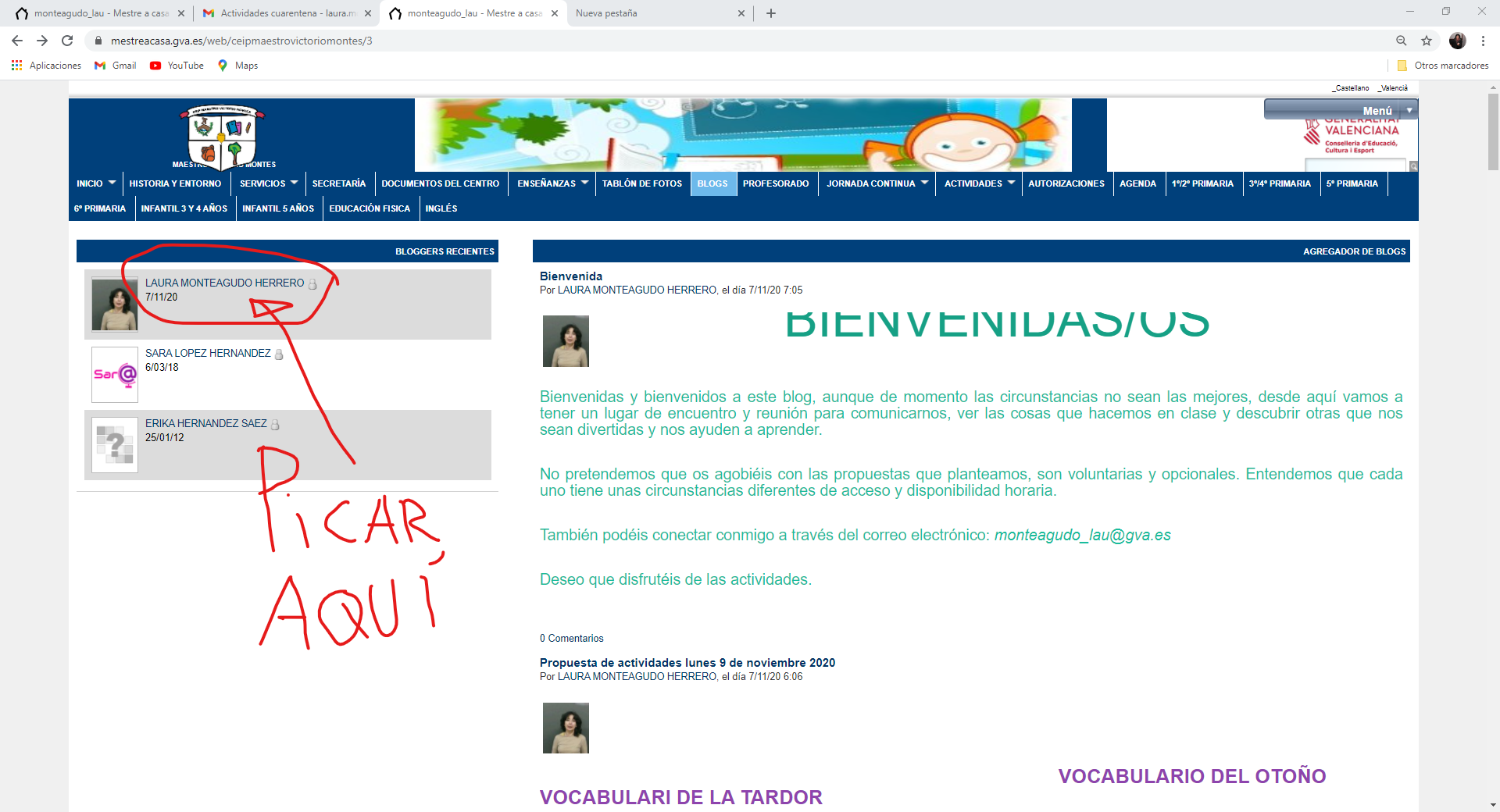The width and height of the screenshot is (1500, 812).
Task: Open LAURA MONTEAGUDO HERRERO blogger link
Action: 224,283
